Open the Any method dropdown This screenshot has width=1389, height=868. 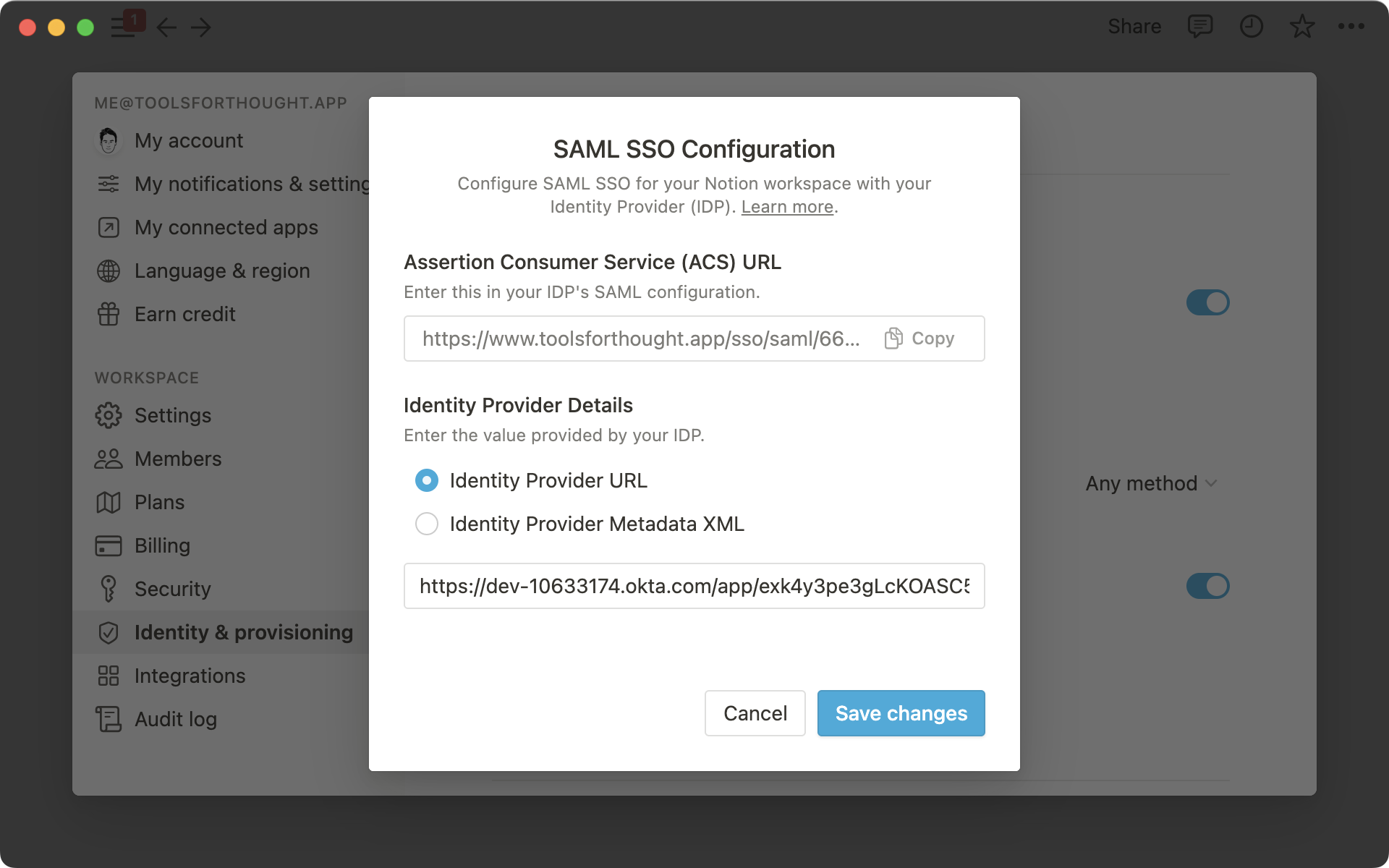(1151, 483)
